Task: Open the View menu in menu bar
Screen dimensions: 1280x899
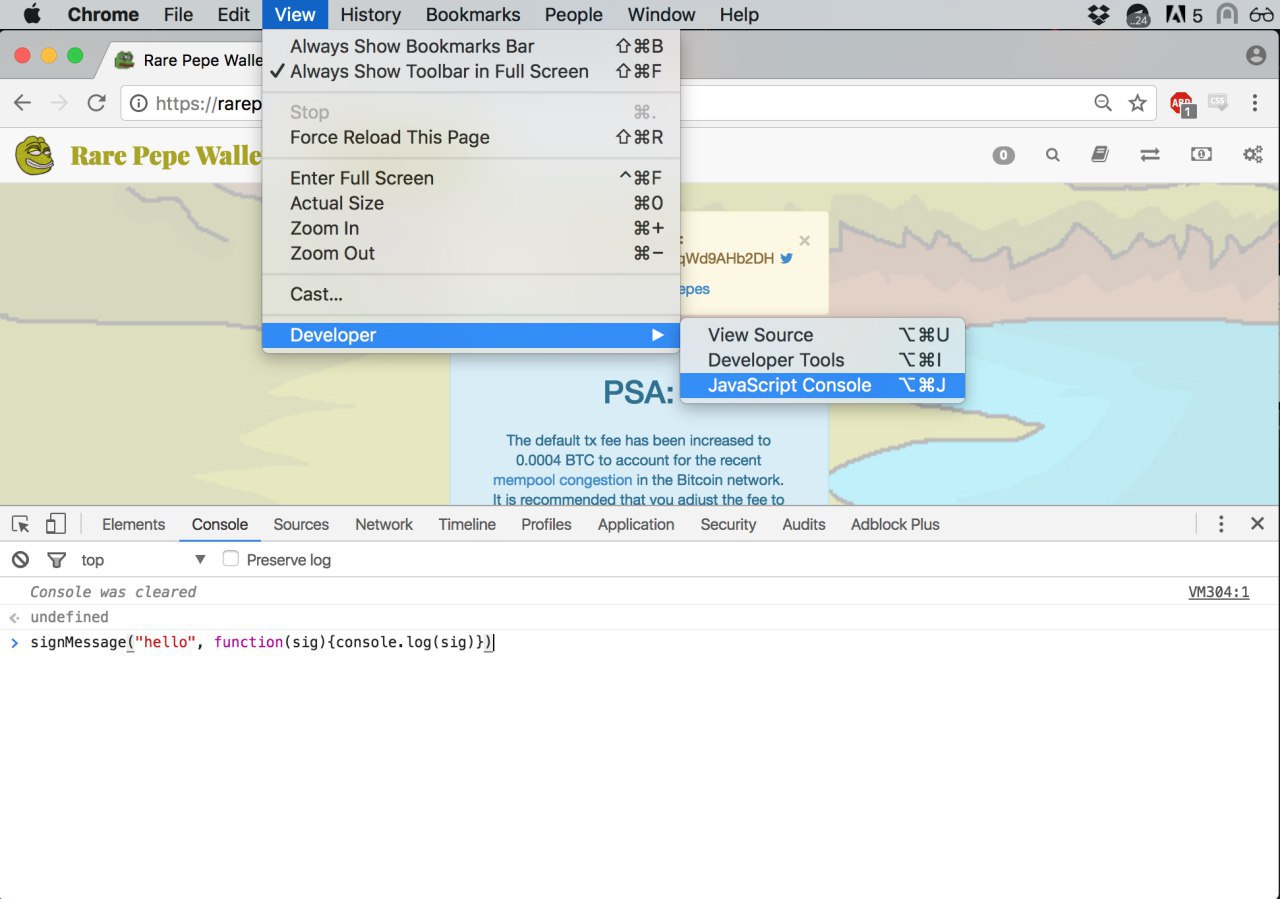Action: coord(295,15)
